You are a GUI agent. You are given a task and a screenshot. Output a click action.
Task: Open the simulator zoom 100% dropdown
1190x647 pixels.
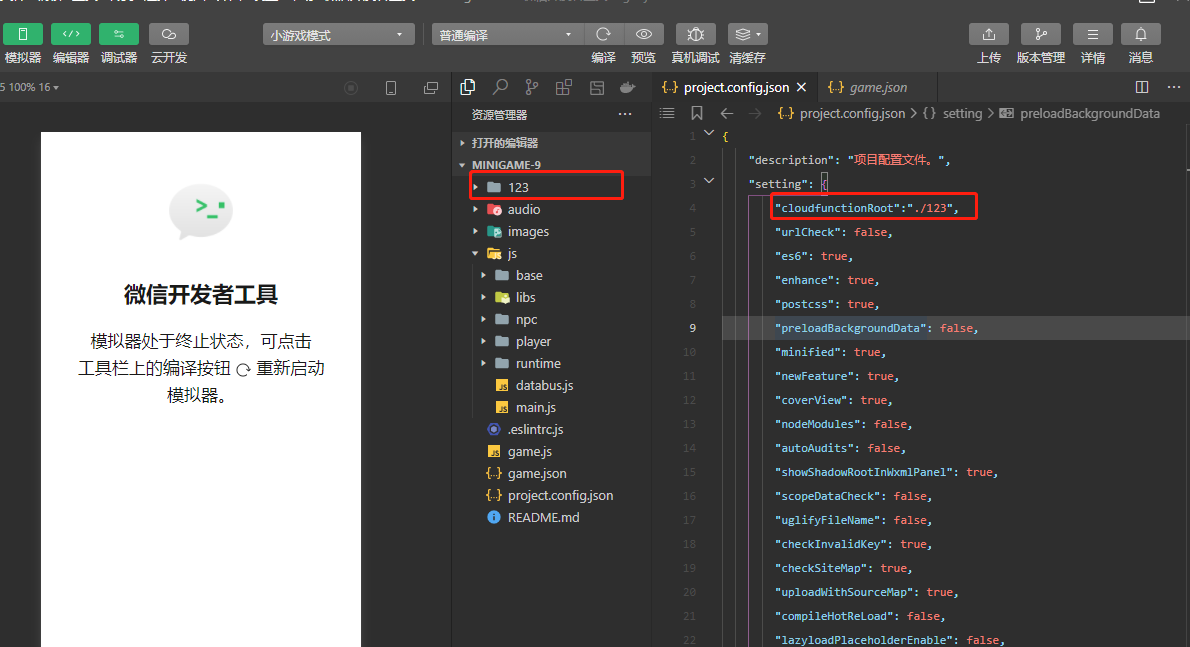point(30,87)
